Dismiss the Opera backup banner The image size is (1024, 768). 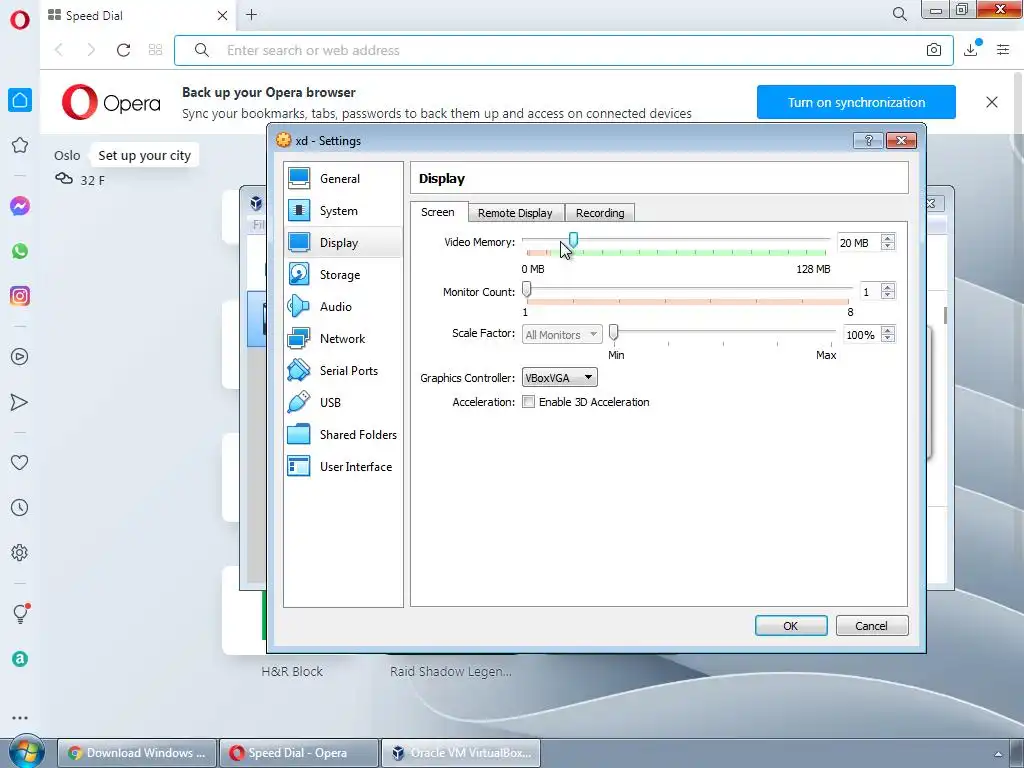coord(991,102)
